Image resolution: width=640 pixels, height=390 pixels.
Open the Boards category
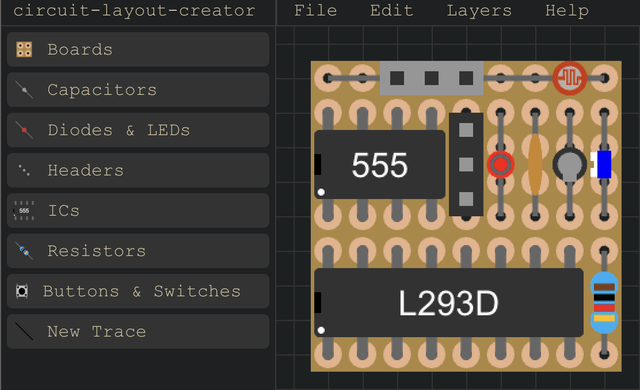138,49
